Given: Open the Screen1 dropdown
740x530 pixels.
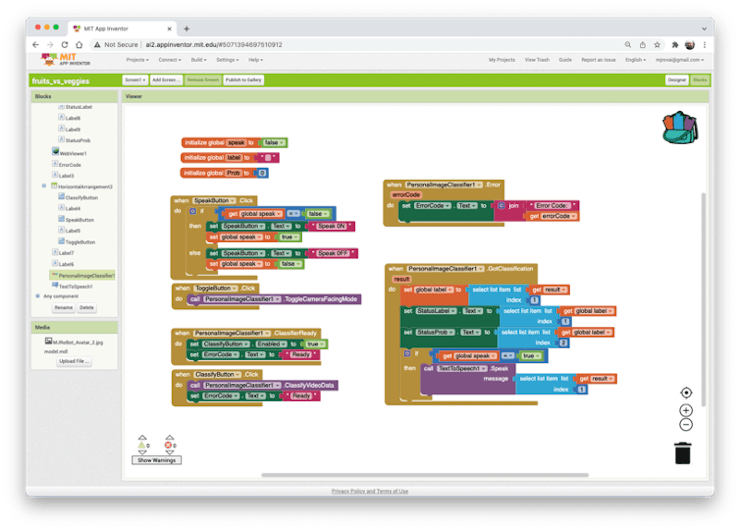Looking at the screenshot, I should point(134,79).
